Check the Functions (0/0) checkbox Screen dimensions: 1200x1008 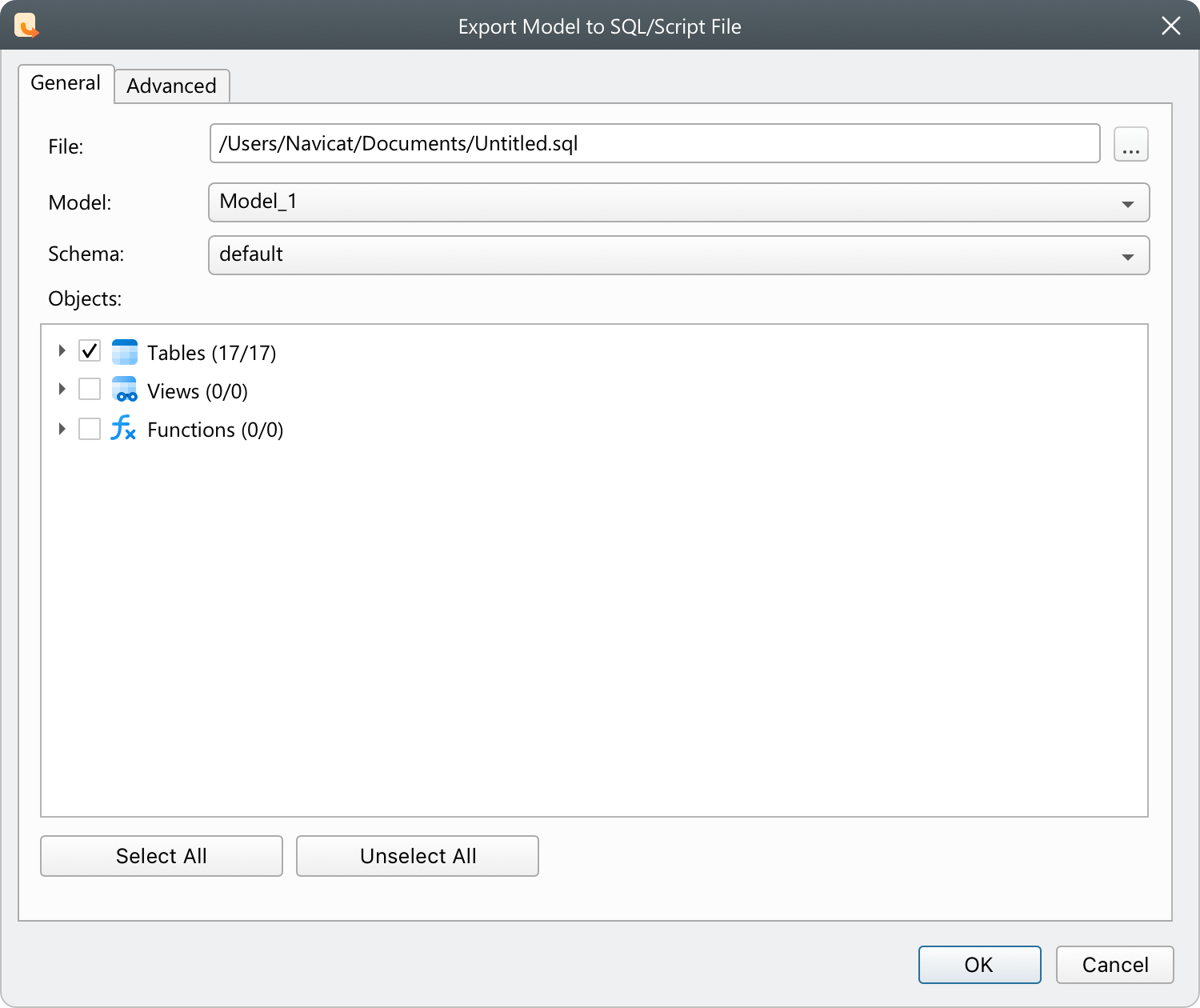(90, 429)
